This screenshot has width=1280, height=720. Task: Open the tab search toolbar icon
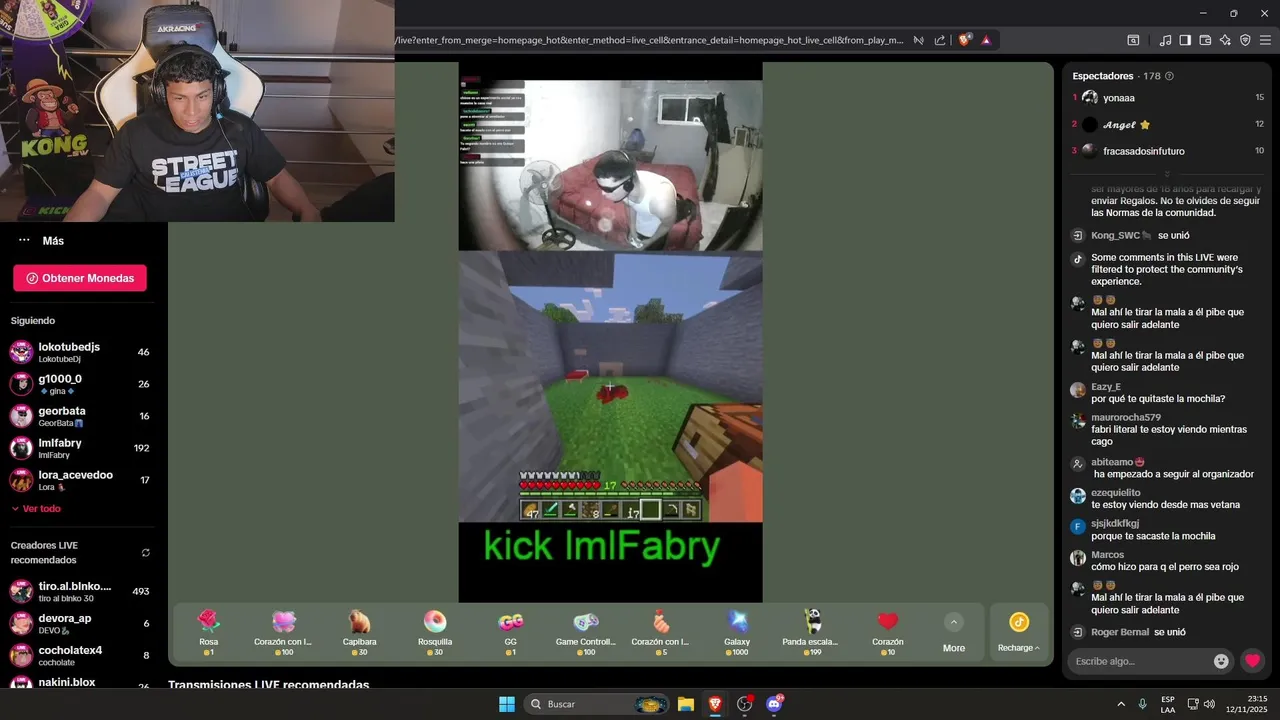click(1133, 40)
